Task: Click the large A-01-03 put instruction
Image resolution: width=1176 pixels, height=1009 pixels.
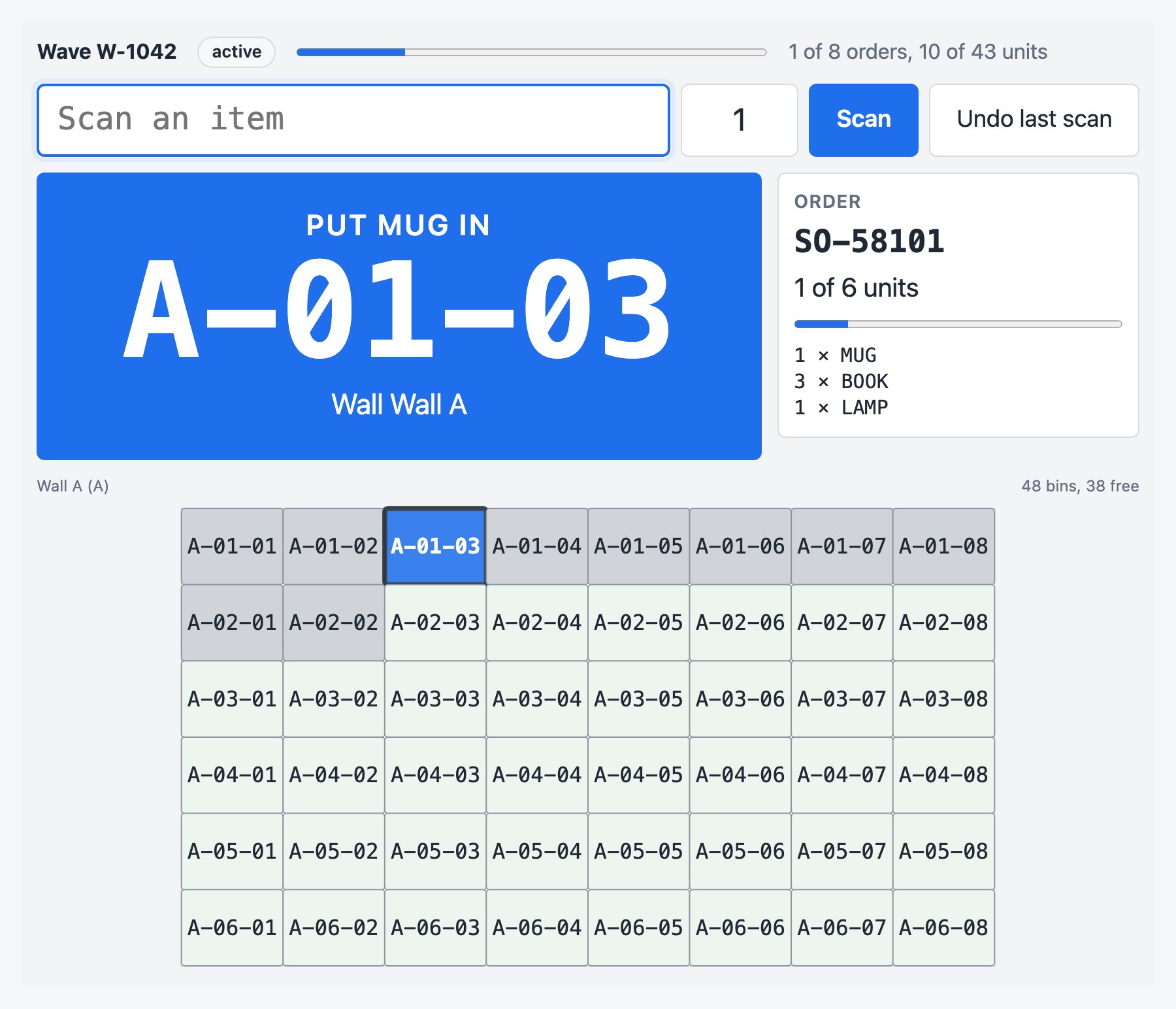Action: [399, 308]
